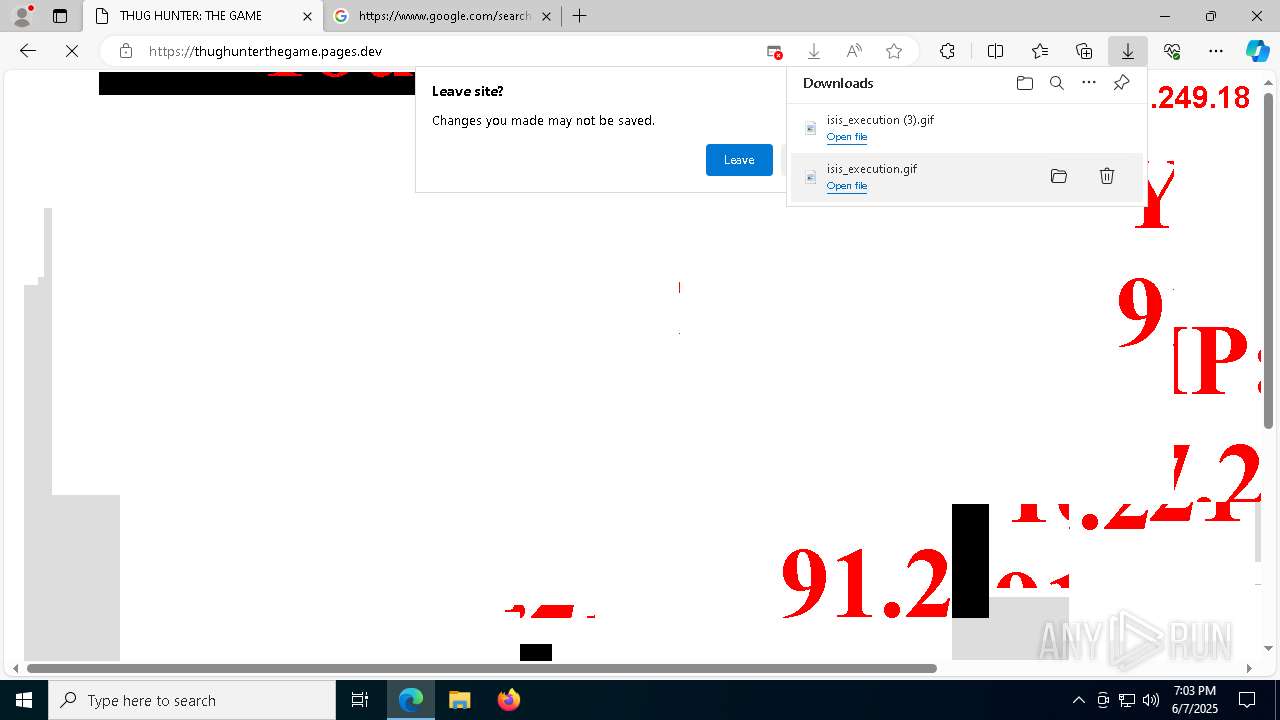Open downloads folder from Downloads panel
Image resolution: width=1280 pixels, height=720 pixels.
[1025, 83]
